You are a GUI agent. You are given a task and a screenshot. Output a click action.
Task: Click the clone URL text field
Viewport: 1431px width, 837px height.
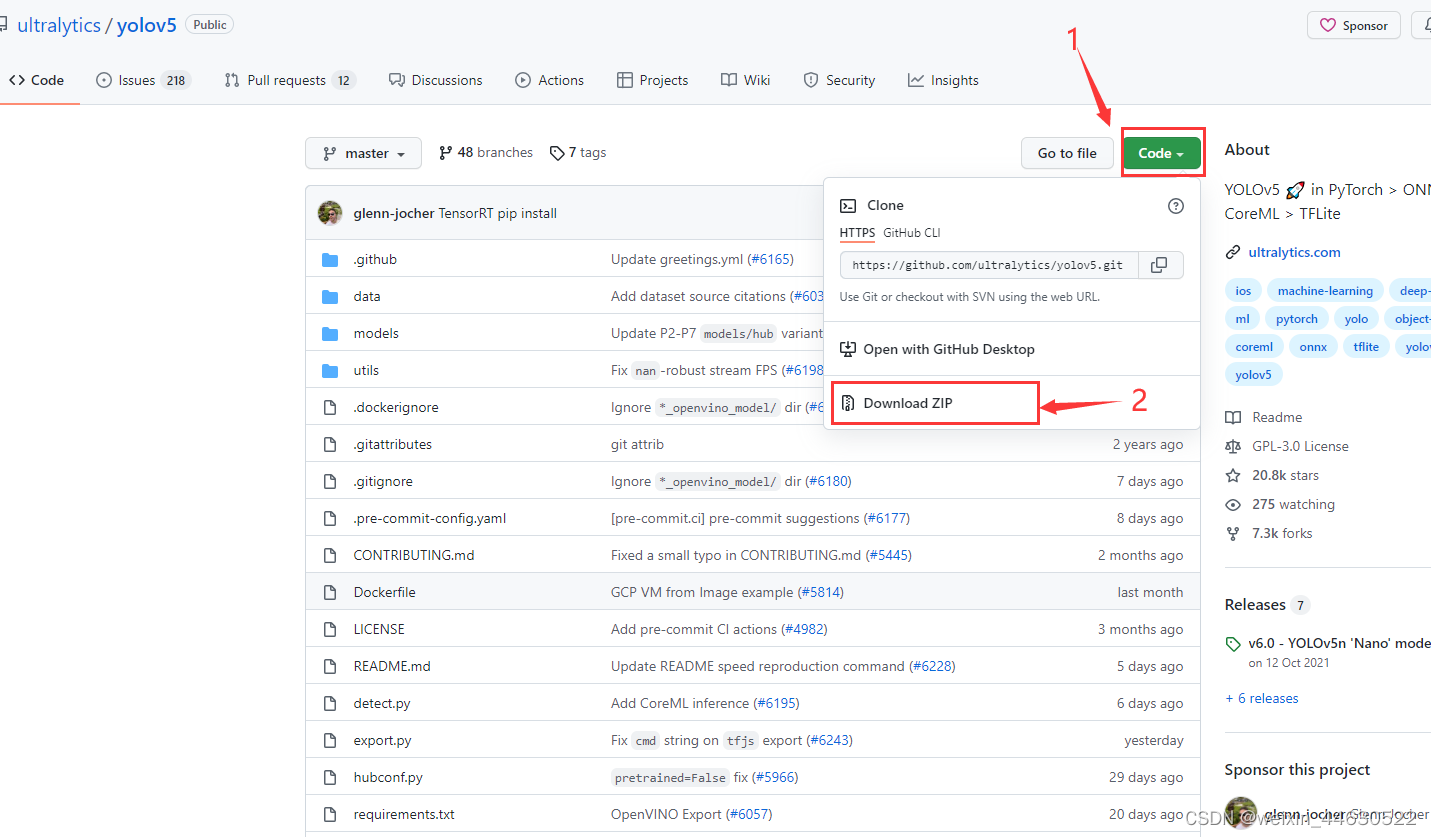(987, 265)
